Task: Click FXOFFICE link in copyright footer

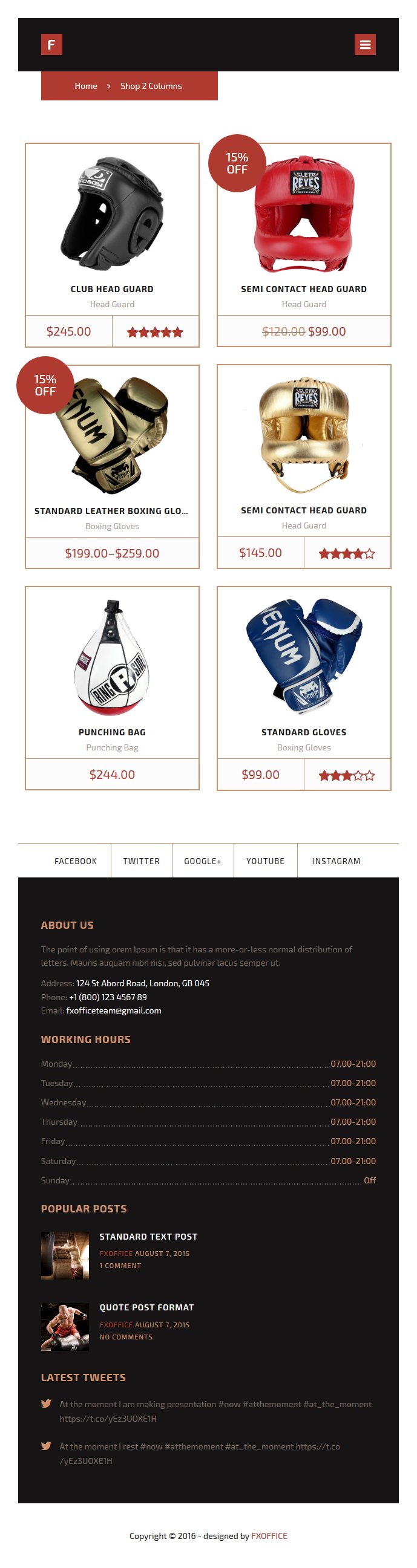Action: (269, 1535)
